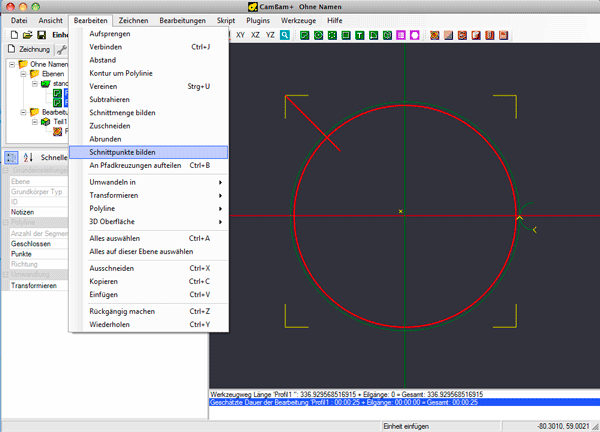Viewport: 600px width, 432px height.
Task: Sort properties alphabetically with A-Z icon
Action: pyautogui.click(x=28, y=157)
